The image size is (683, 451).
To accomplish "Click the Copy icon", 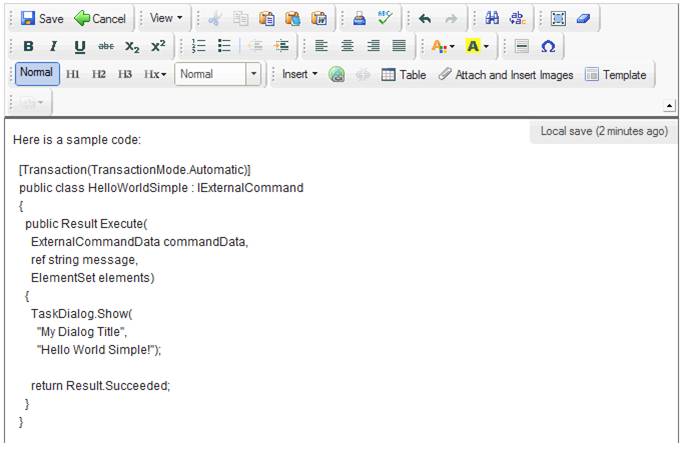I will [x=240, y=19].
